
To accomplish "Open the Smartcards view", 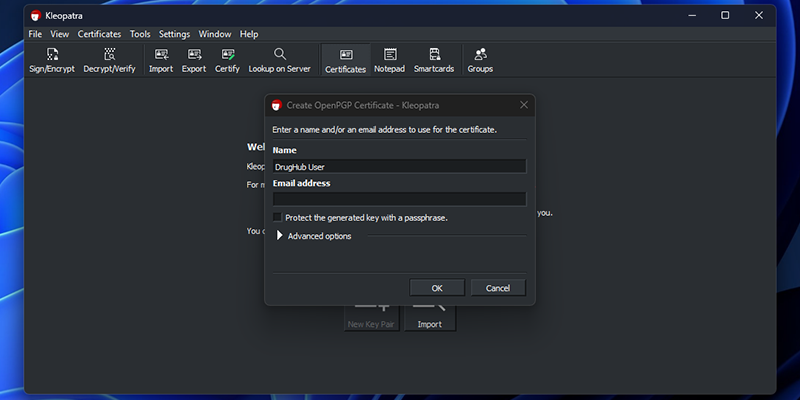I will pos(434,60).
